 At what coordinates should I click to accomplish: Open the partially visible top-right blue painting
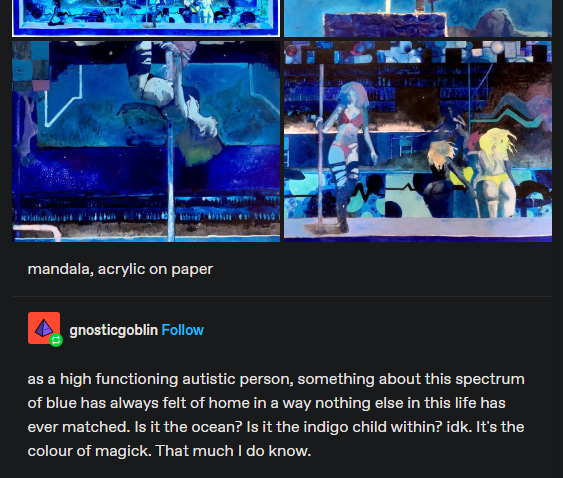pos(418,18)
